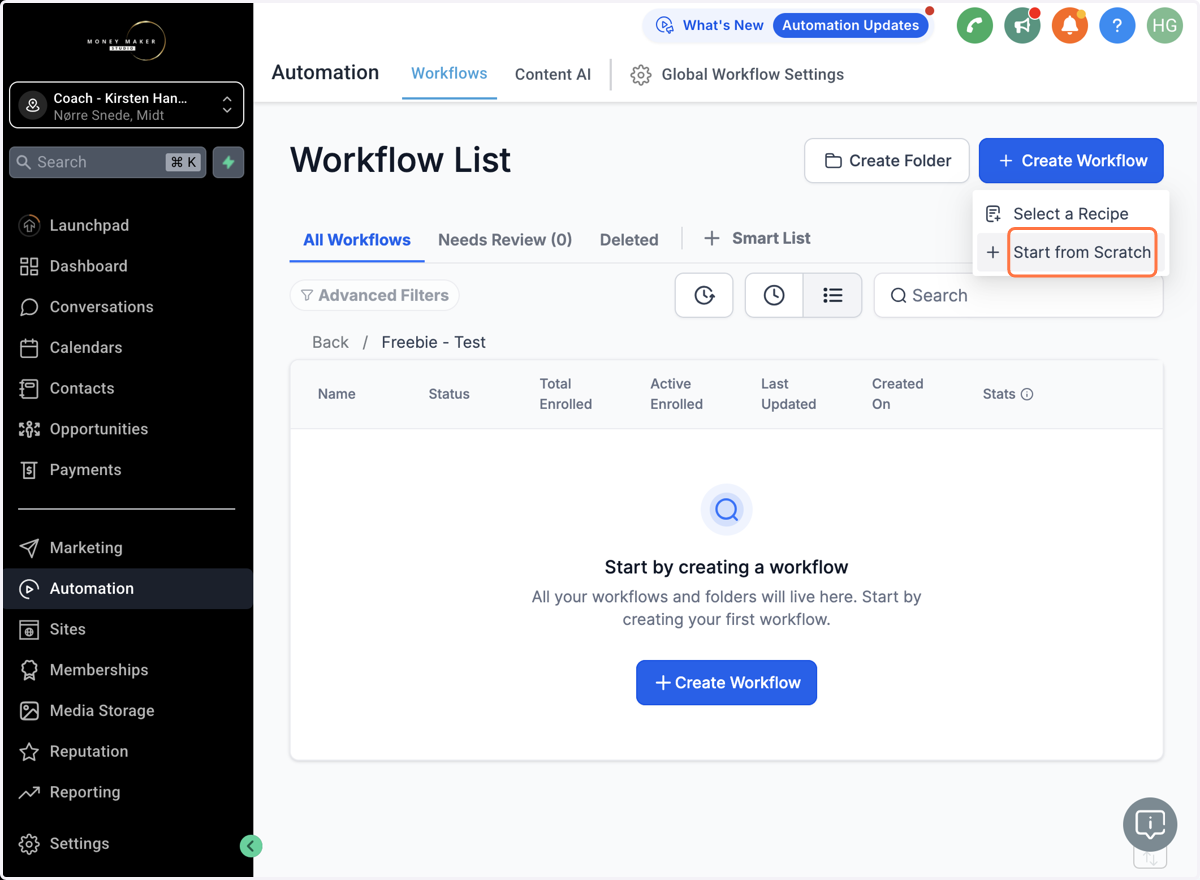Open the blue help question mark

tap(1117, 26)
